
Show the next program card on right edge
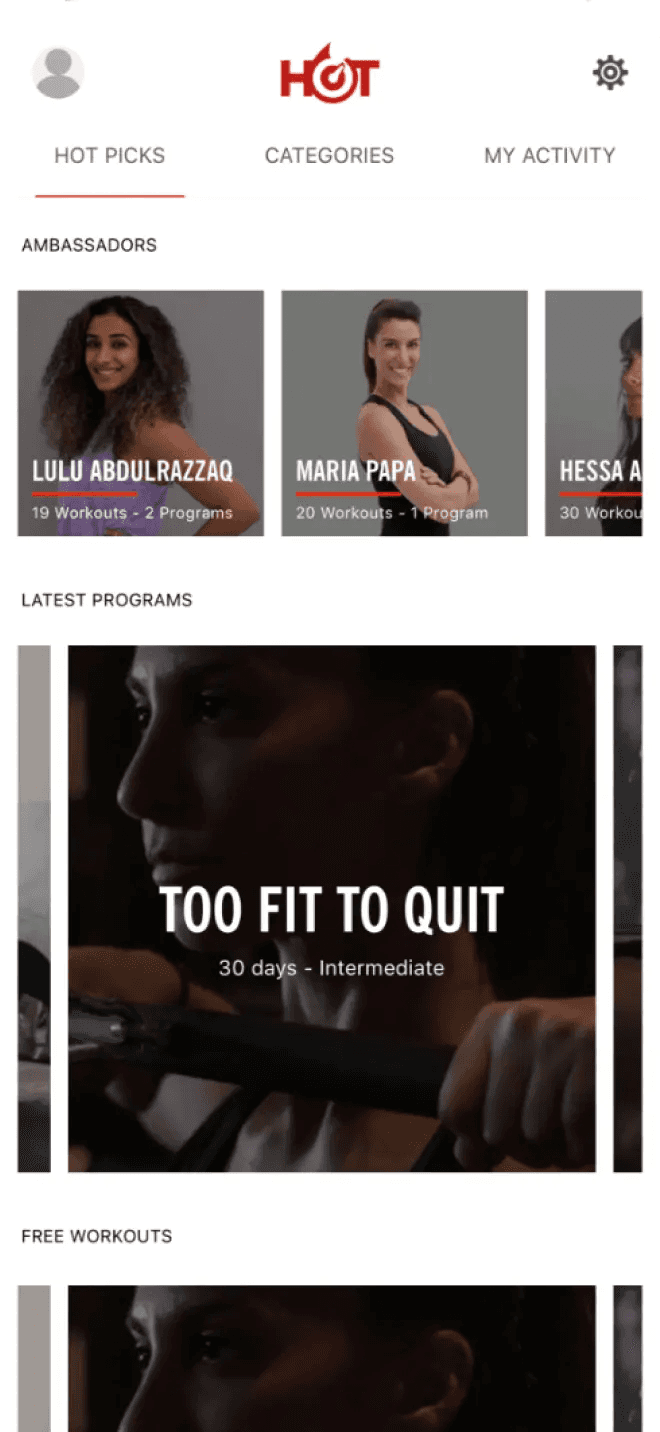tap(628, 908)
